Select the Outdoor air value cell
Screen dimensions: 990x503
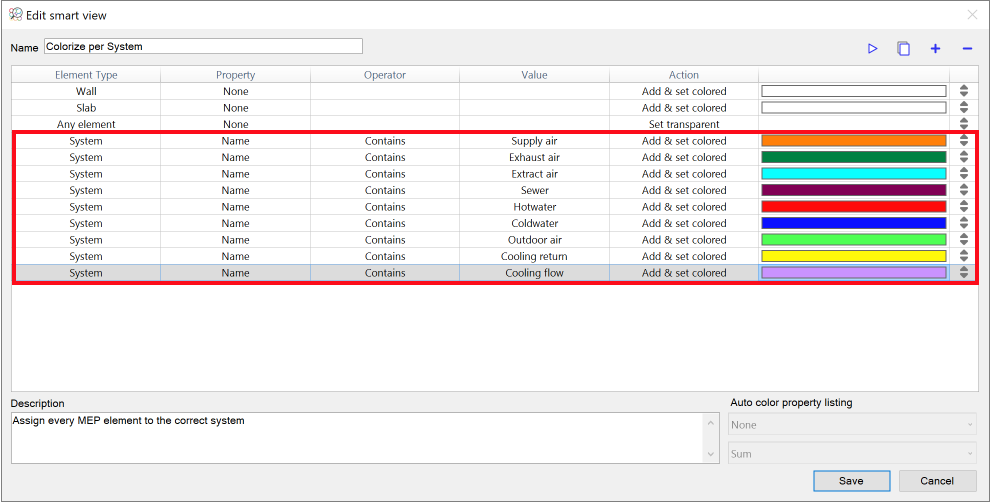(x=534, y=240)
